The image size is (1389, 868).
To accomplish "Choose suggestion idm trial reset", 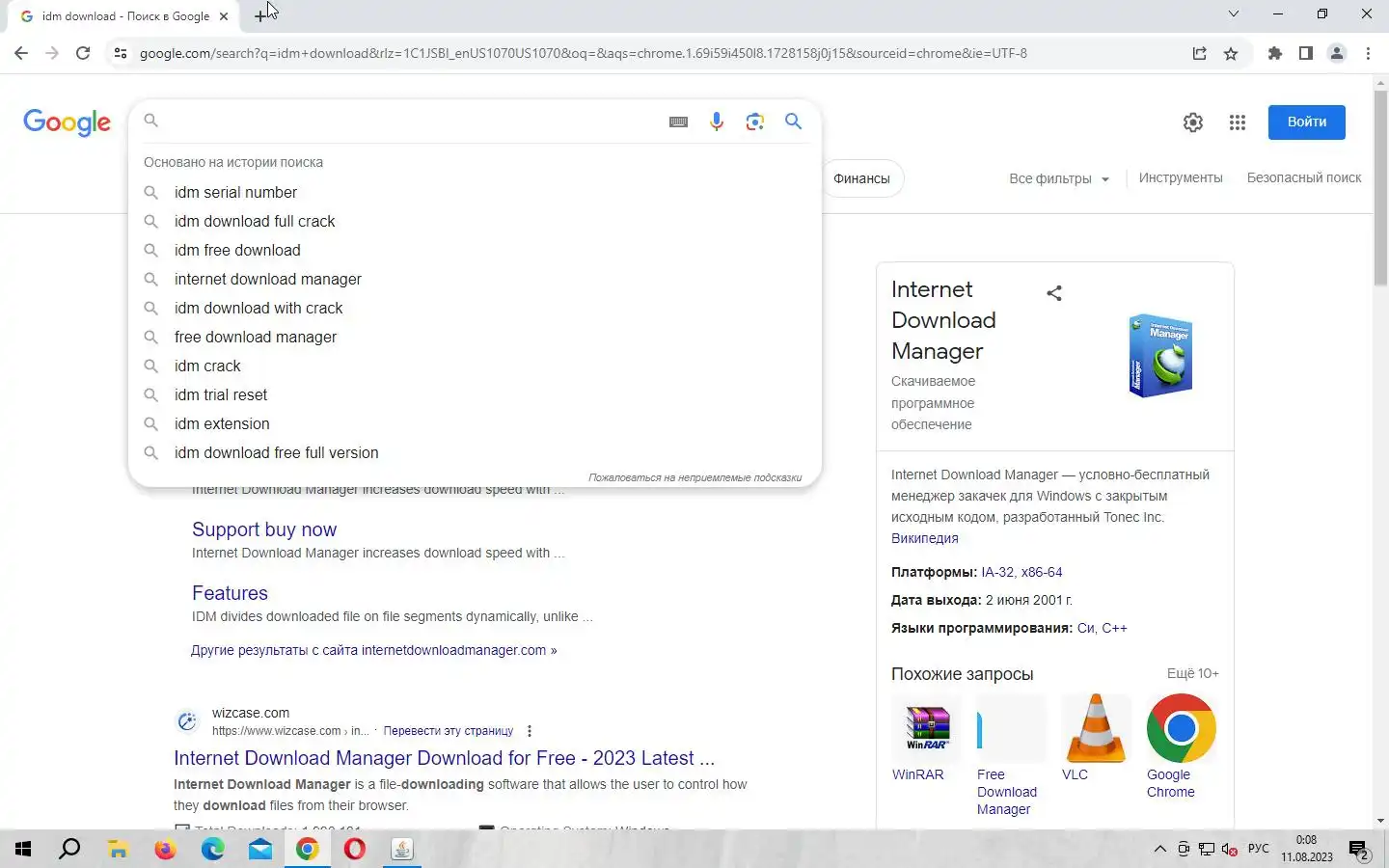I will pyautogui.click(x=475, y=394).
